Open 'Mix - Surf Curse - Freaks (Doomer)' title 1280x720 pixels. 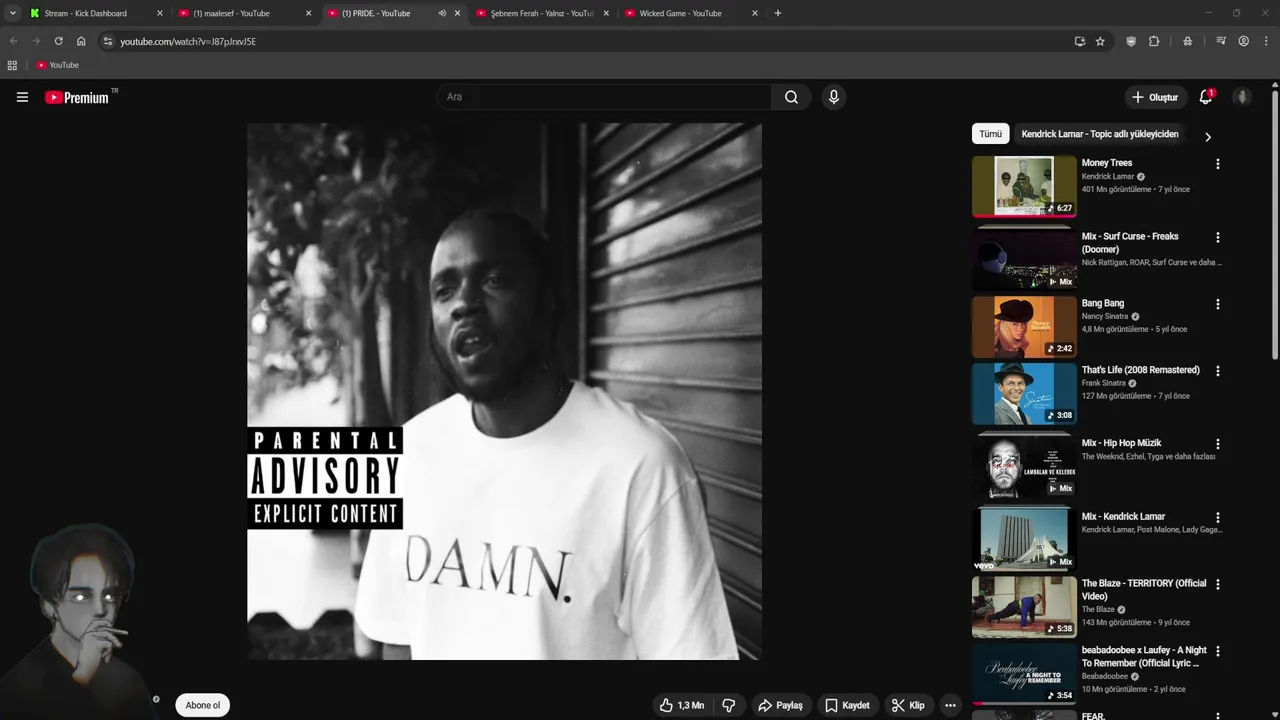(1130, 243)
